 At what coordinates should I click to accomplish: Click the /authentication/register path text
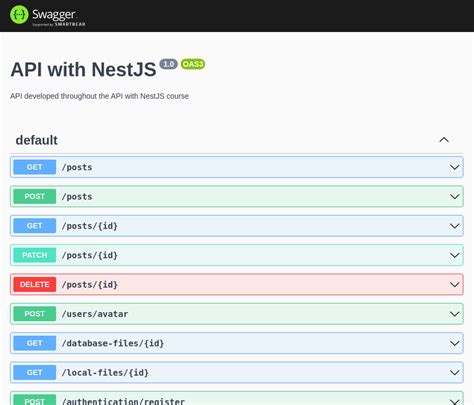pyautogui.click(x=123, y=401)
